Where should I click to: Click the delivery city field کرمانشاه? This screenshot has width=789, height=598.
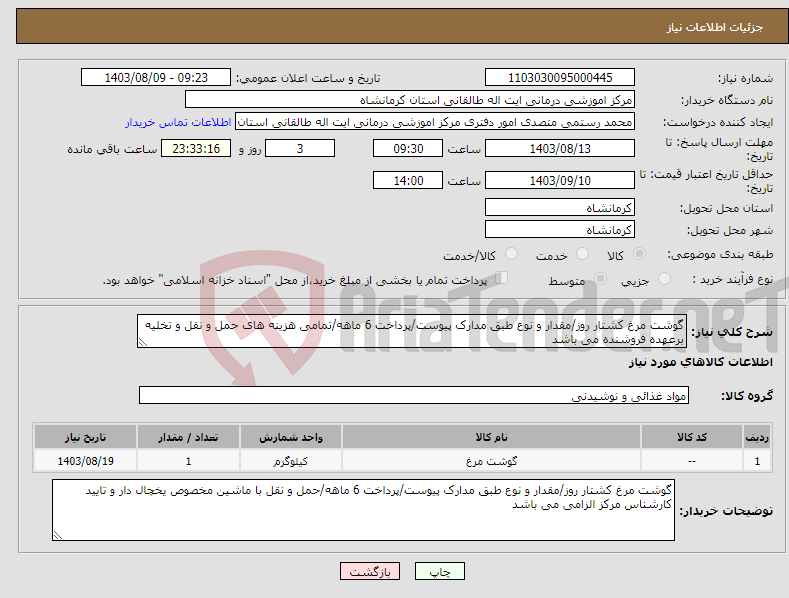click(560, 230)
